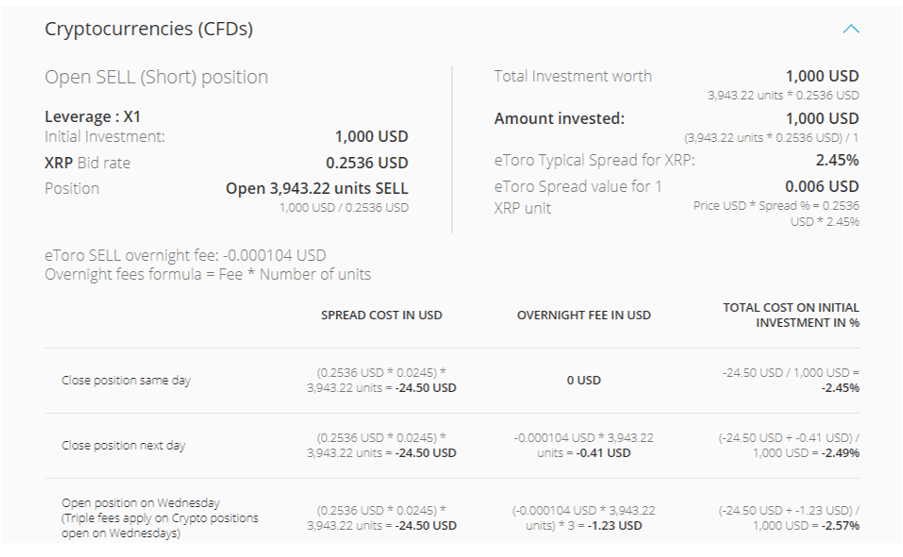The height and width of the screenshot is (557, 903).
Task: Click TOTAL COST ON INITIAL INVESTMENT header
Action: click(790, 315)
